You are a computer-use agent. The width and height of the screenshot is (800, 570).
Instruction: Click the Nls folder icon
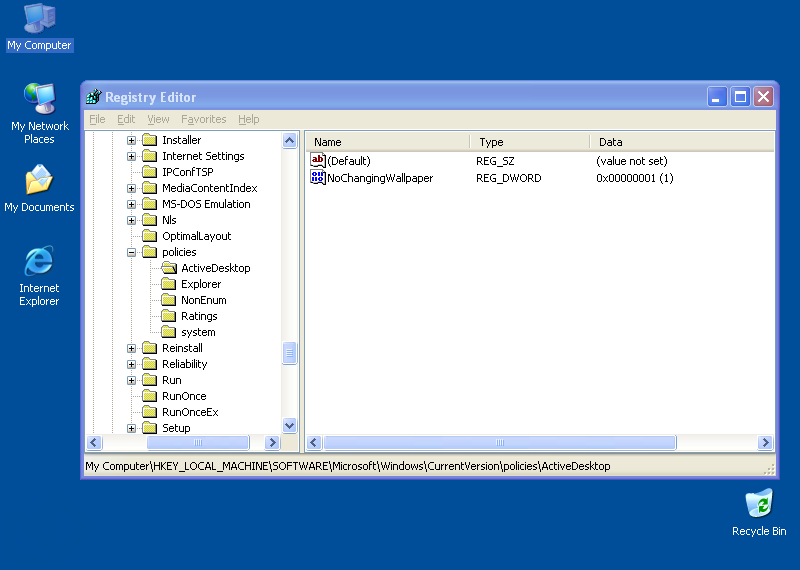(x=149, y=220)
